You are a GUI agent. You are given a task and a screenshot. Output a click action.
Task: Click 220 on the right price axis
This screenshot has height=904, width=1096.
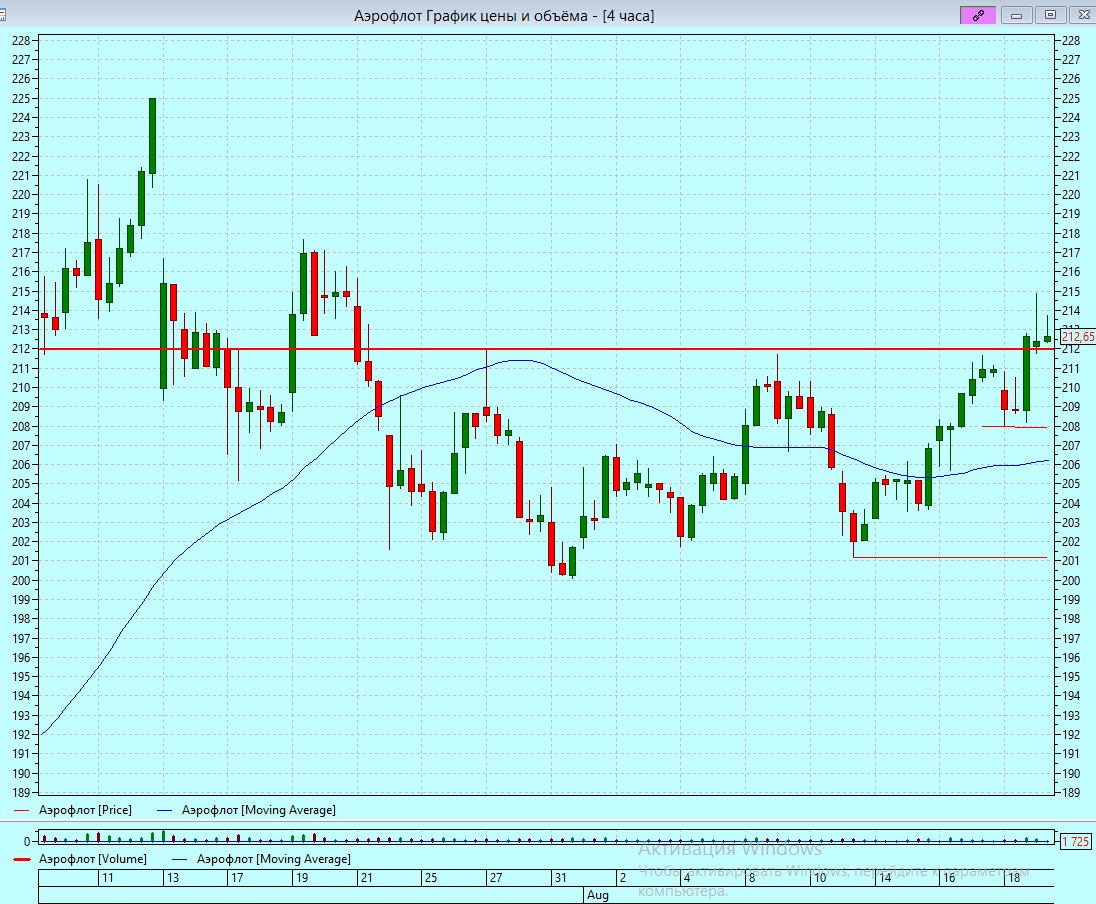(x=1071, y=195)
